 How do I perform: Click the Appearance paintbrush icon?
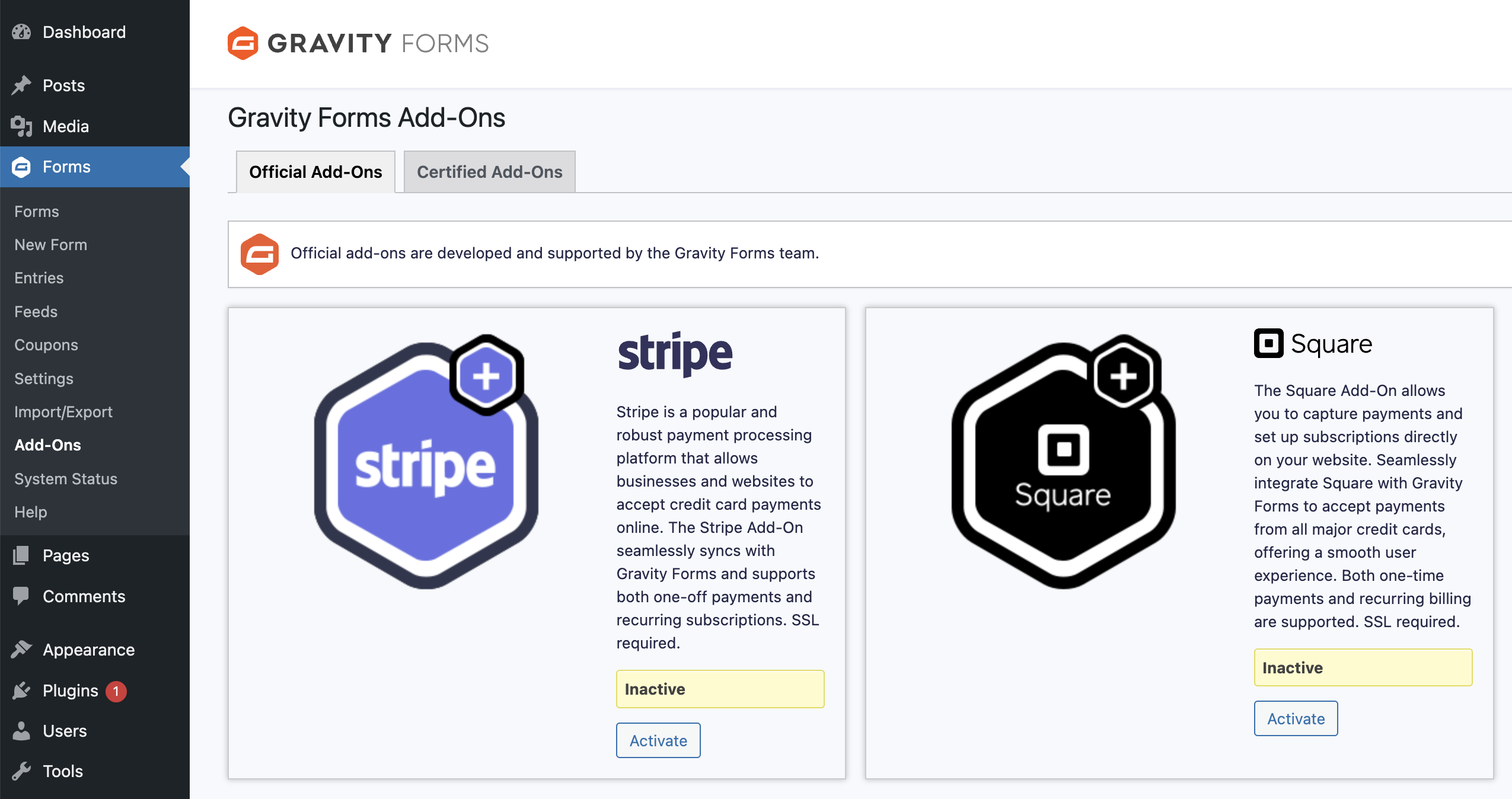click(x=21, y=650)
